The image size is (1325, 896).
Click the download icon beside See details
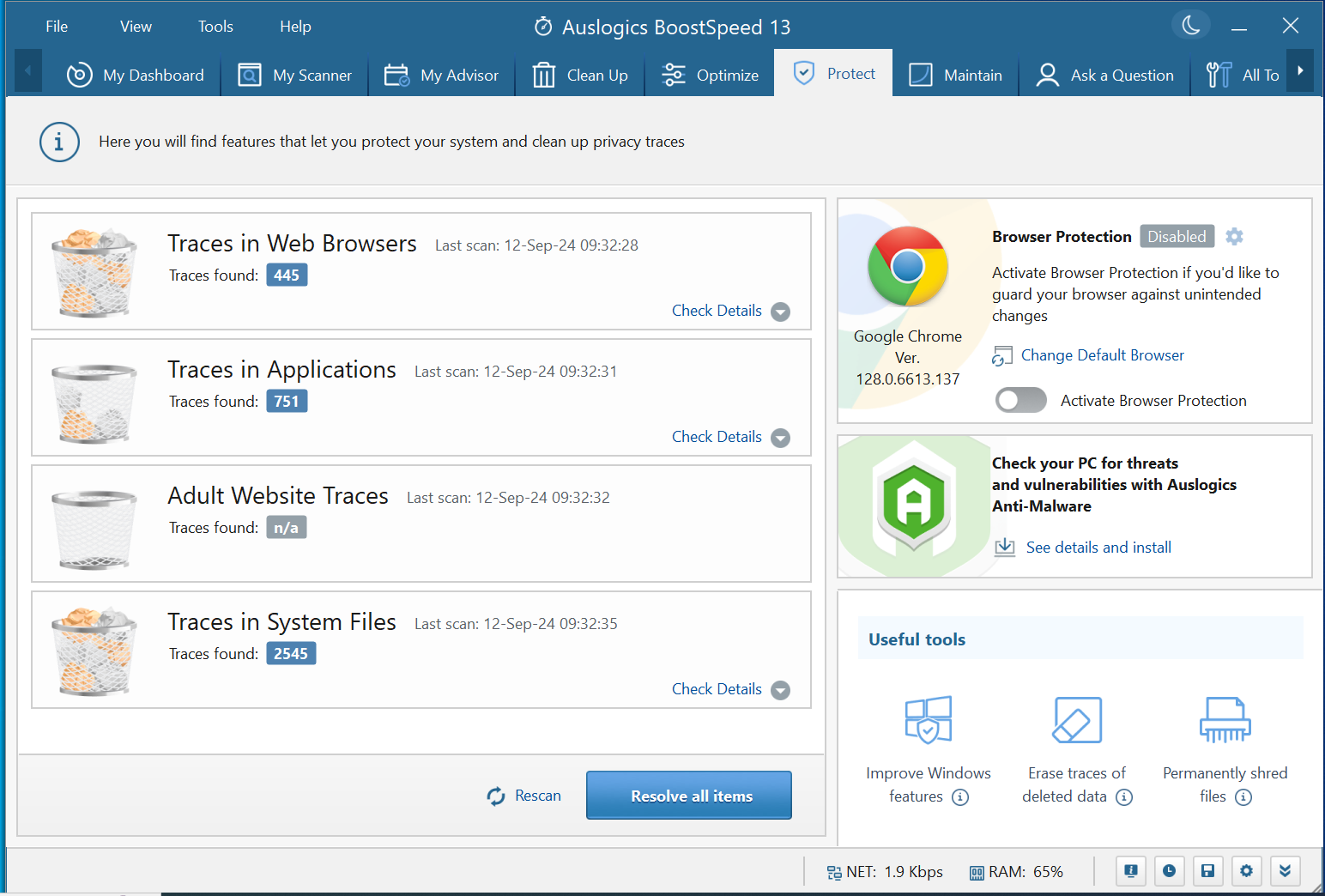click(x=1005, y=548)
